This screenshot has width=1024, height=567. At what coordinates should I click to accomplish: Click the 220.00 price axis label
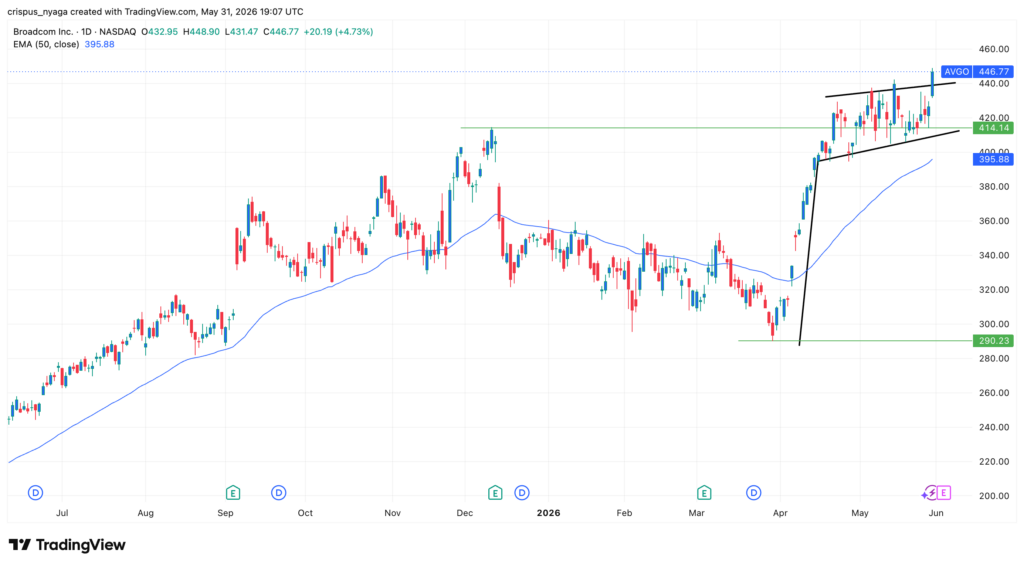coord(993,461)
